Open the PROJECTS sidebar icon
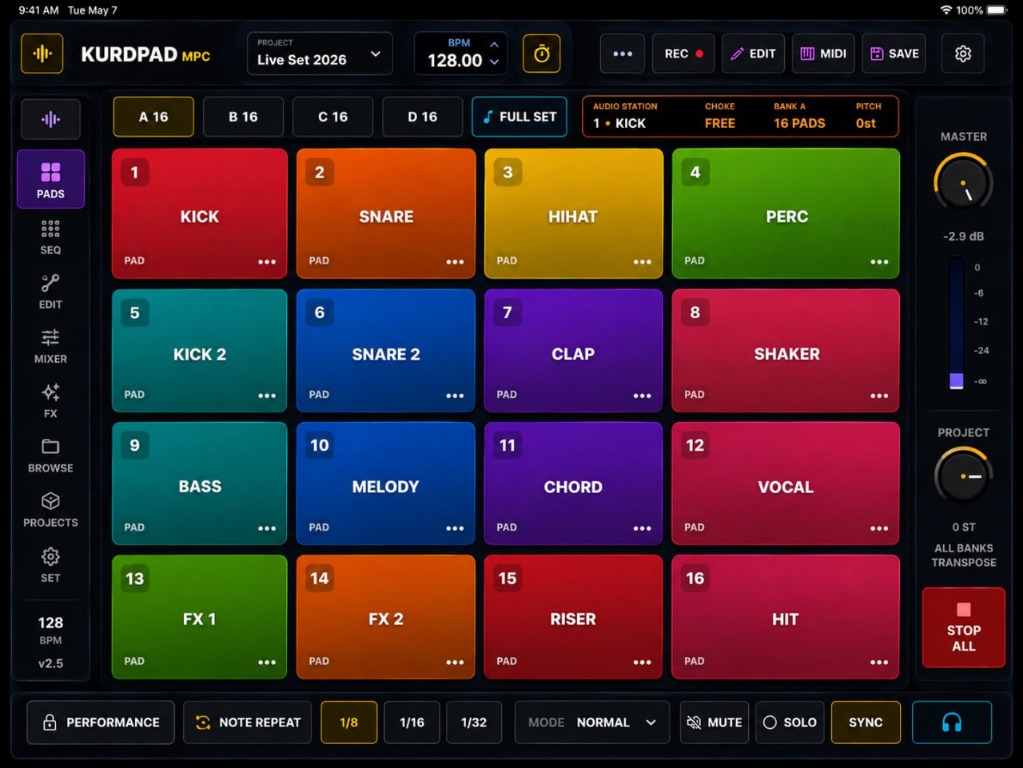Image resolution: width=1023 pixels, height=768 pixels. point(51,510)
